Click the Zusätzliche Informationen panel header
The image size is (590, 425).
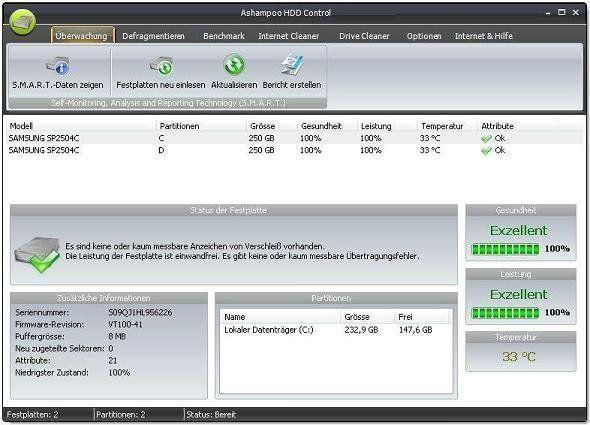(109, 298)
